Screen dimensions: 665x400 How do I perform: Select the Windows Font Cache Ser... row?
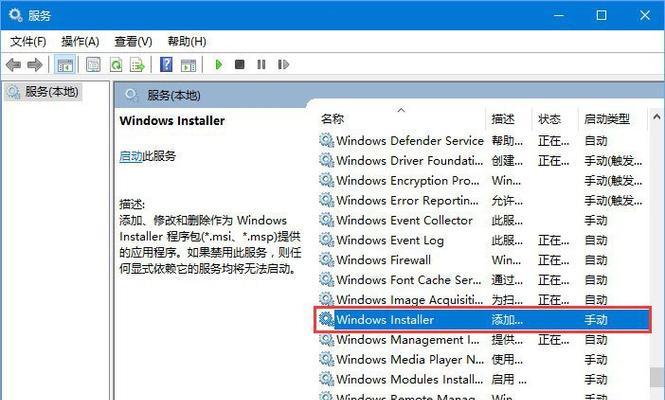click(x=483, y=280)
